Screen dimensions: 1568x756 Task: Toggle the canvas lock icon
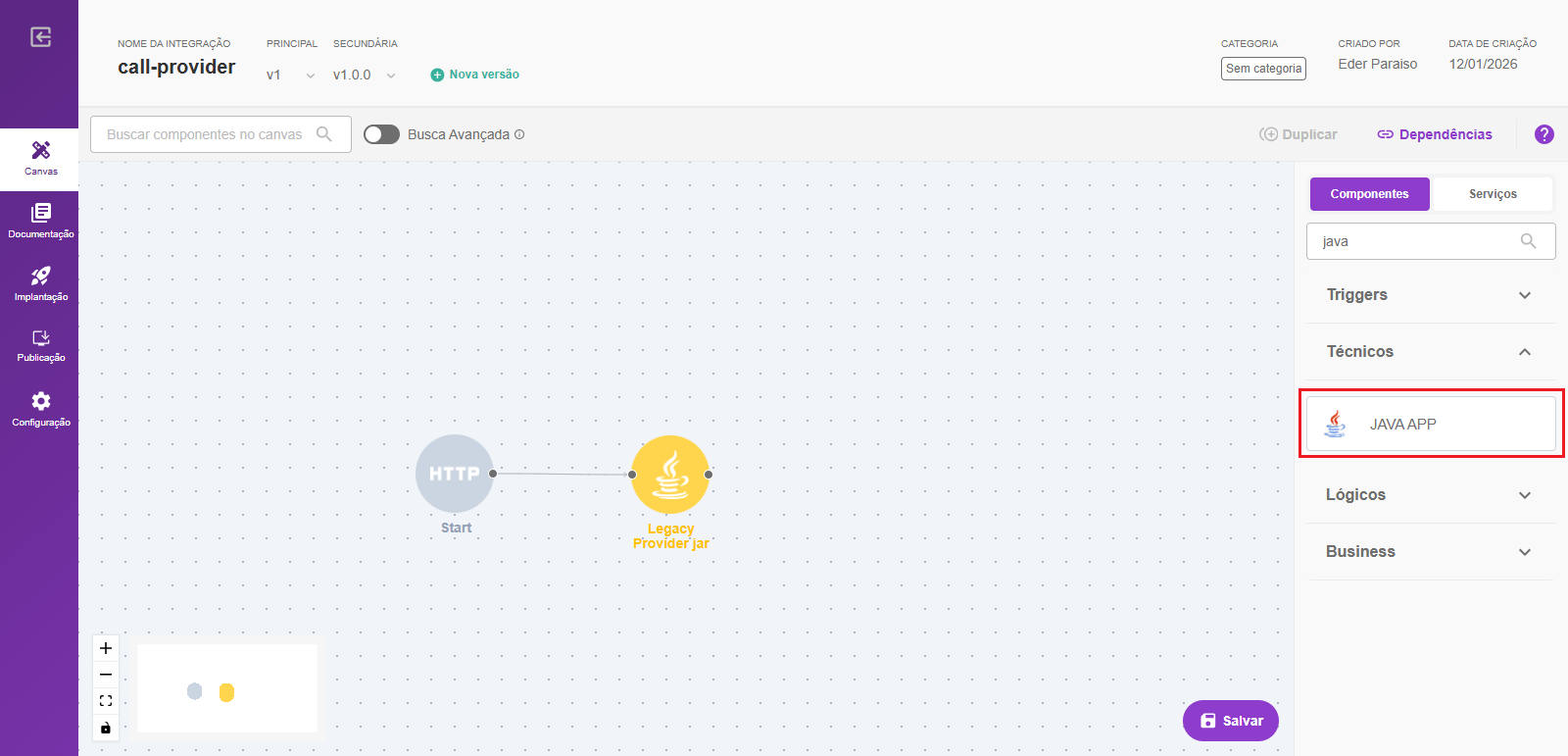pyautogui.click(x=106, y=728)
